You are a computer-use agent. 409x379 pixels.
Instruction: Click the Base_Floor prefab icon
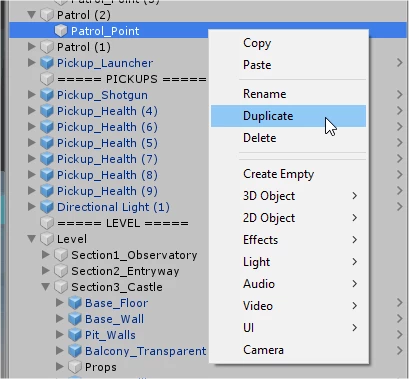coord(75,303)
